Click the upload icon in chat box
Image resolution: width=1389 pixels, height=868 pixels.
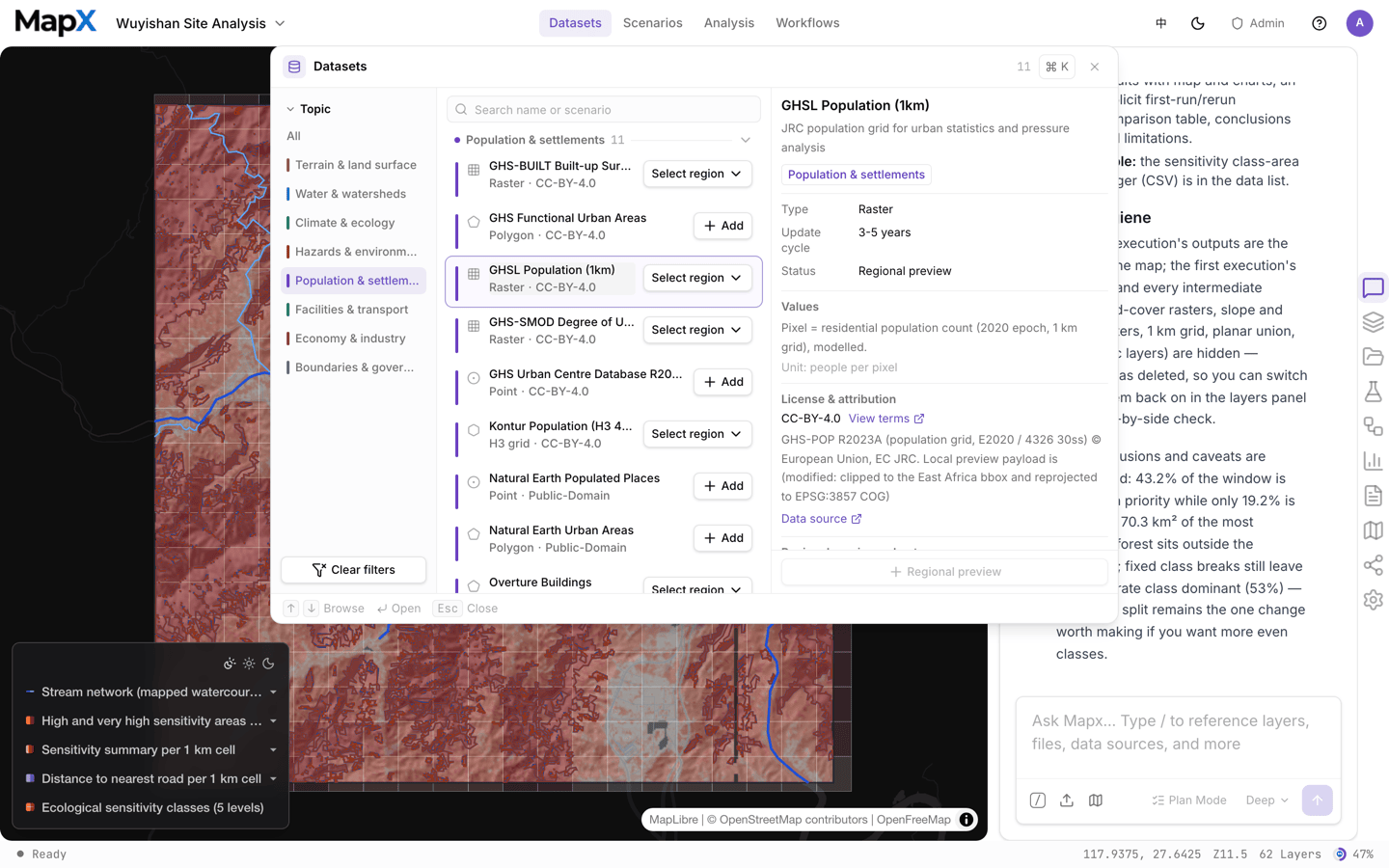[1067, 800]
